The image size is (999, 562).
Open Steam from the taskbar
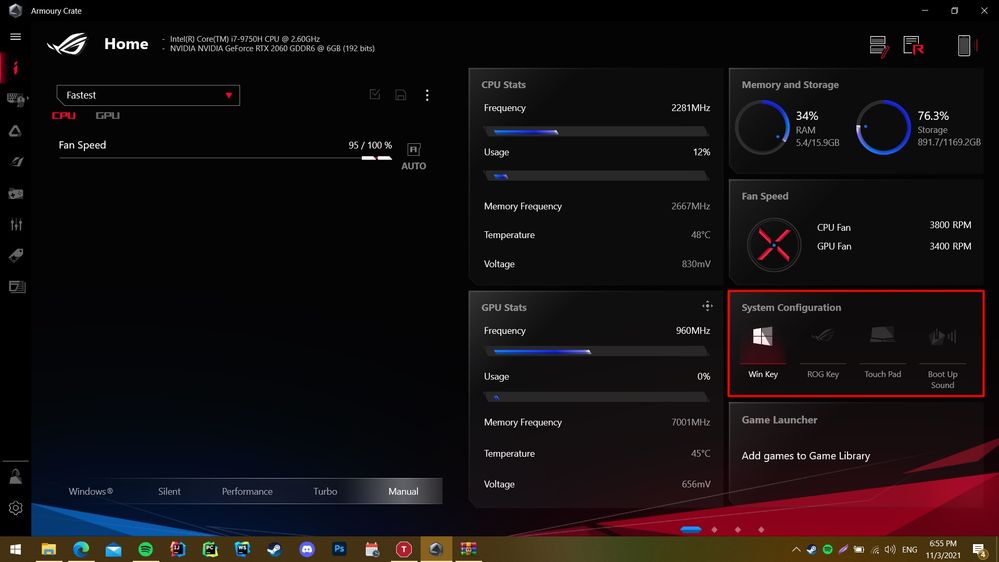click(x=275, y=549)
